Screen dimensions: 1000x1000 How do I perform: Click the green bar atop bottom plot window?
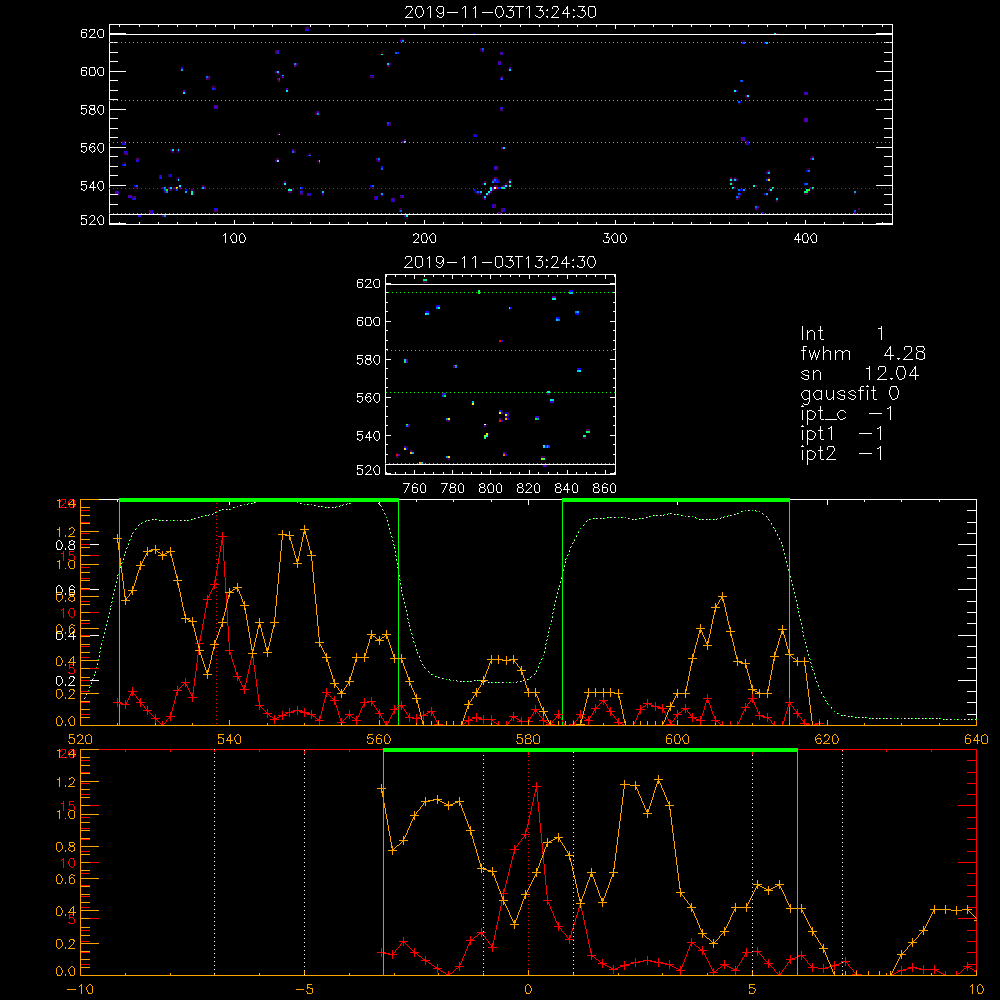(590, 750)
